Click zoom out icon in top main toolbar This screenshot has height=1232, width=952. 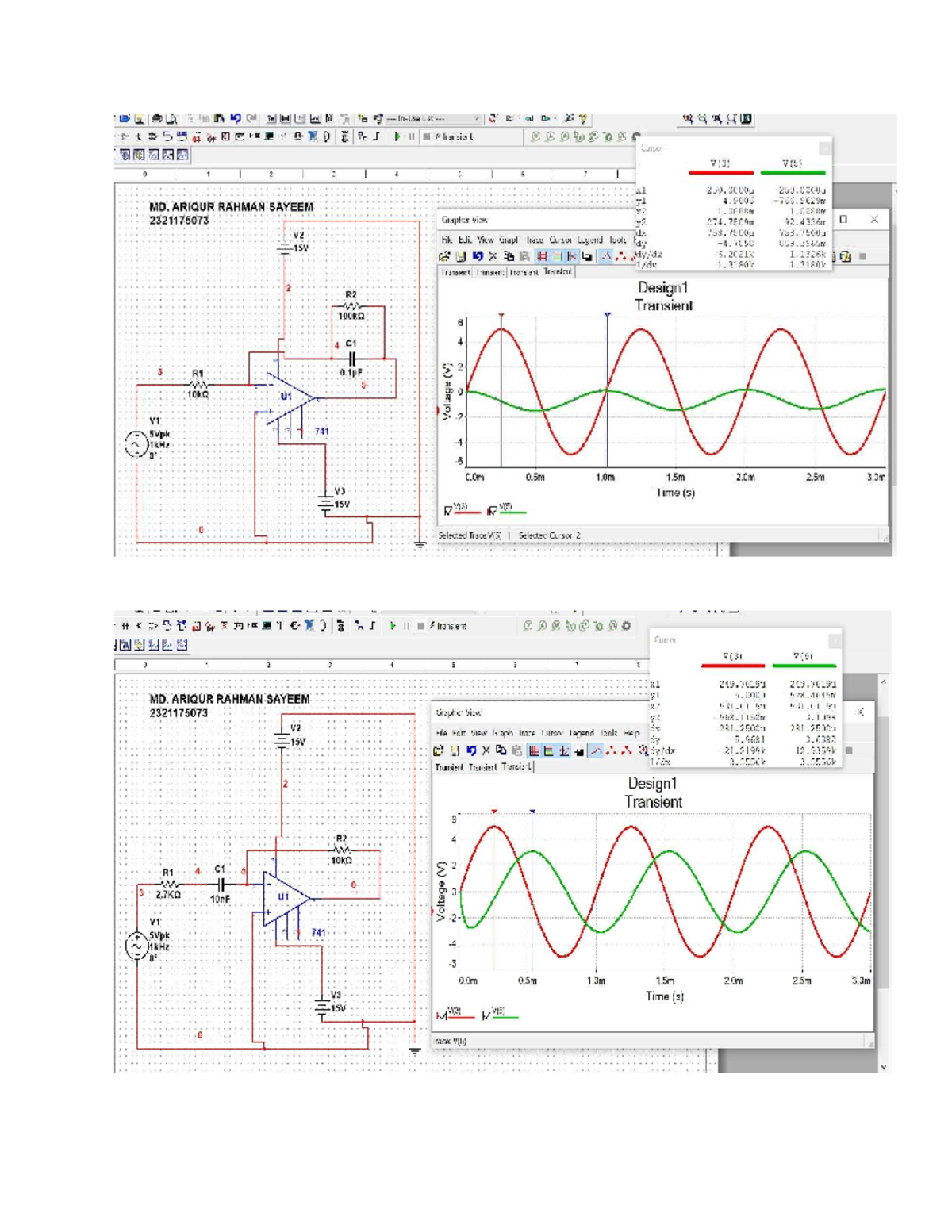click(x=702, y=119)
